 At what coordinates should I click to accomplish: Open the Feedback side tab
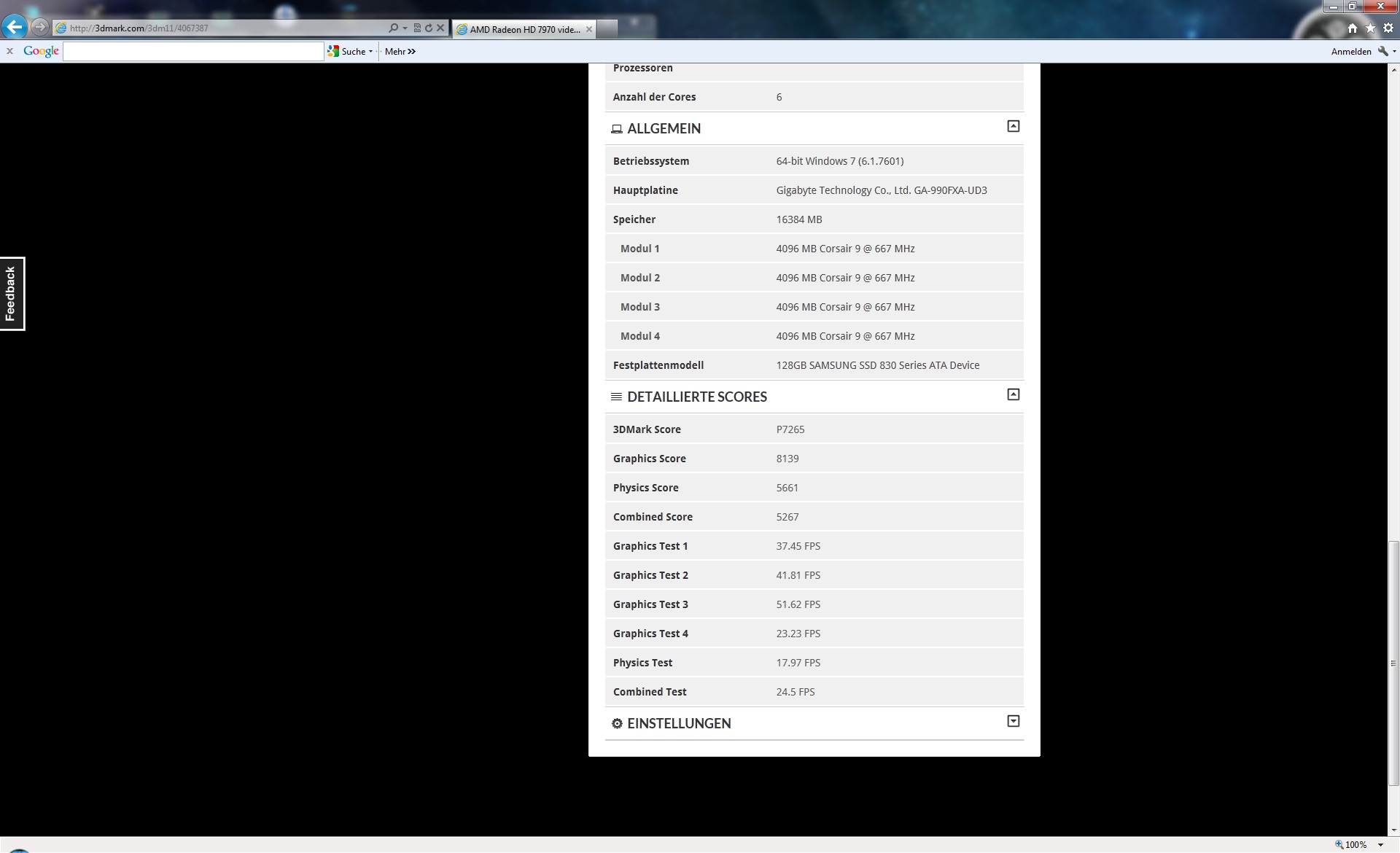12,294
